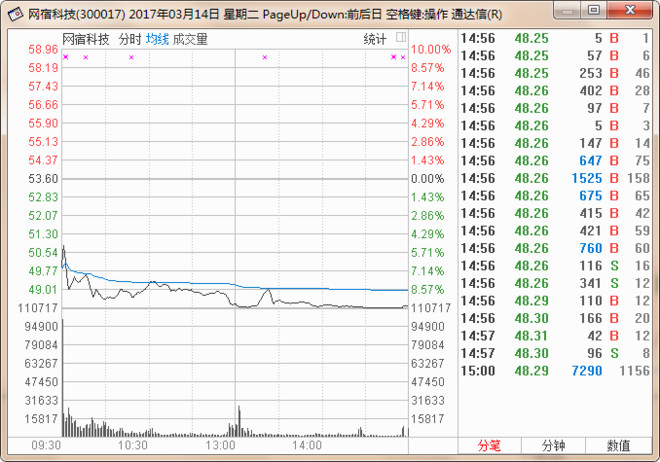Select the tick row with volume 147

[x=555, y=143]
